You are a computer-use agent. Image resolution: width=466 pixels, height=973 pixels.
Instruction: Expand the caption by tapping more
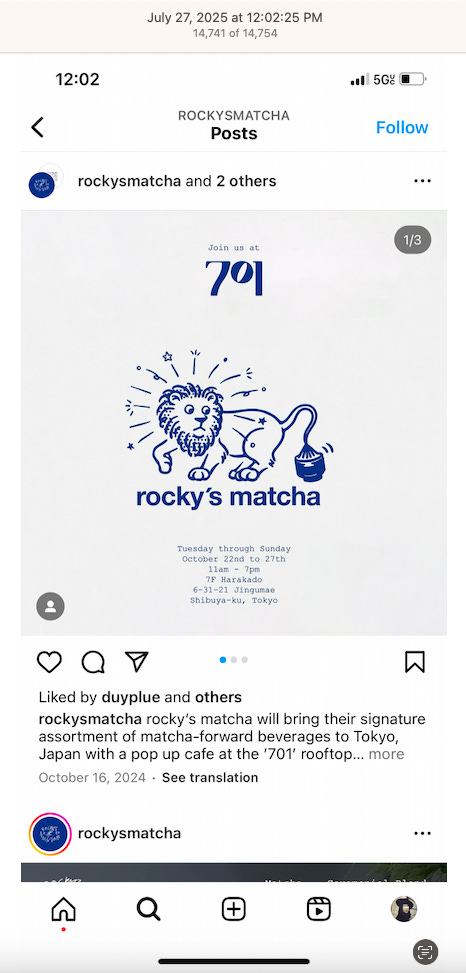387,754
